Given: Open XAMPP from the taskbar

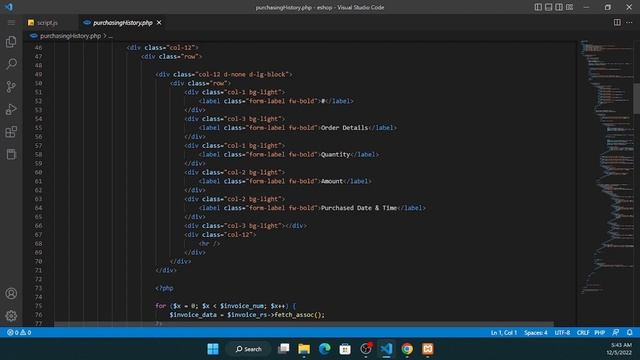Looking at the screenshot, I should pyautogui.click(x=427, y=349).
